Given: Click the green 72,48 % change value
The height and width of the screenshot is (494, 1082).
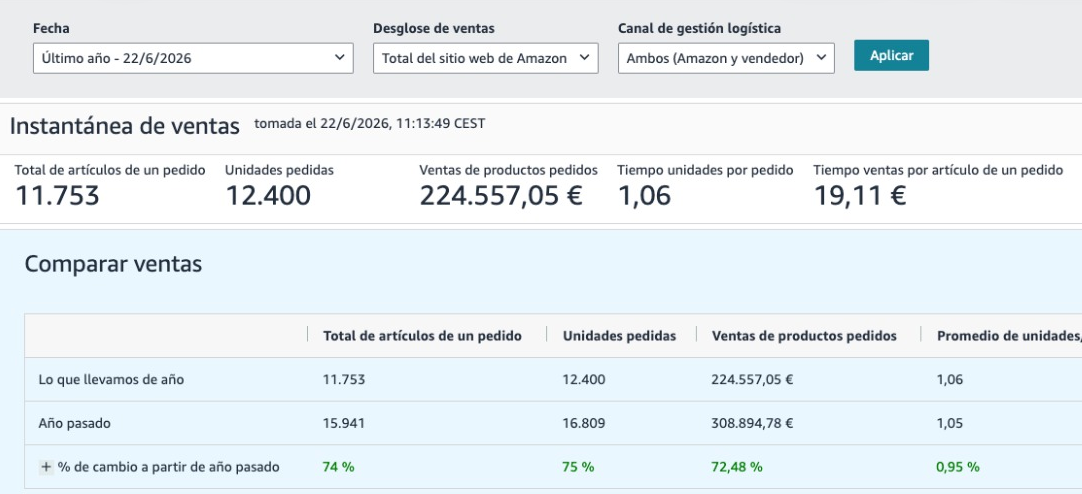Looking at the screenshot, I should (x=737, y=467).
